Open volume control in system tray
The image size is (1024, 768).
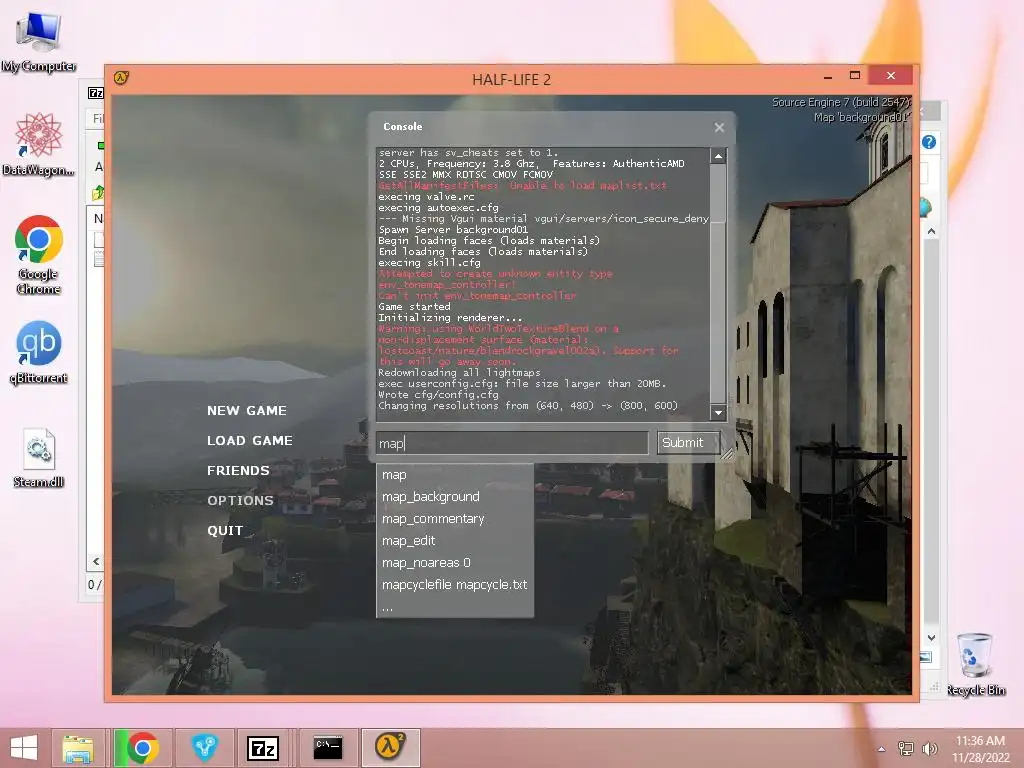(929, 748)
